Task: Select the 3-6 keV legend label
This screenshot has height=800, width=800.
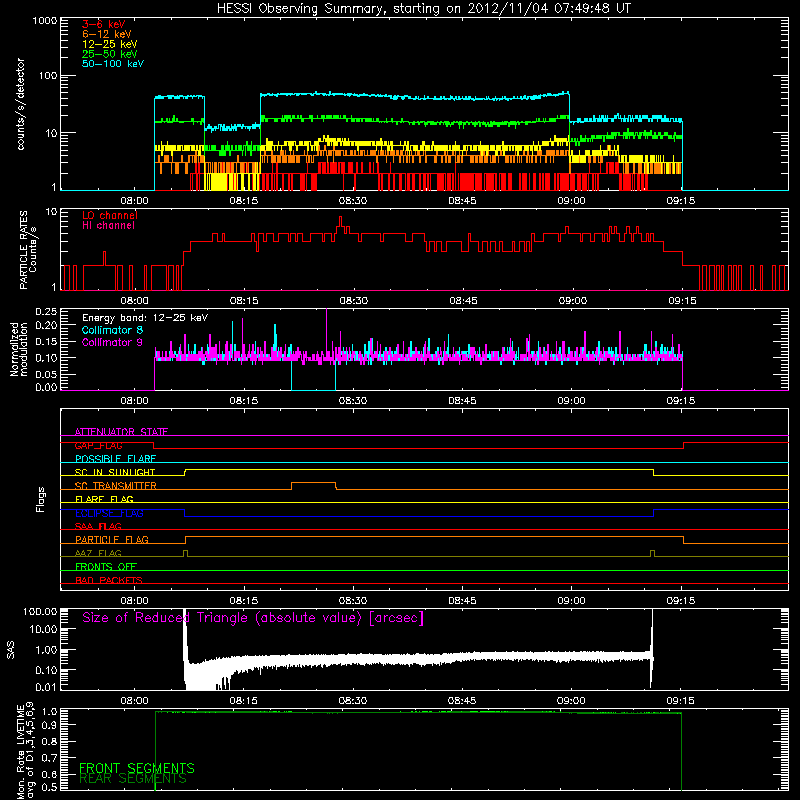Action: pyautogui.click(x=103, y=24)
